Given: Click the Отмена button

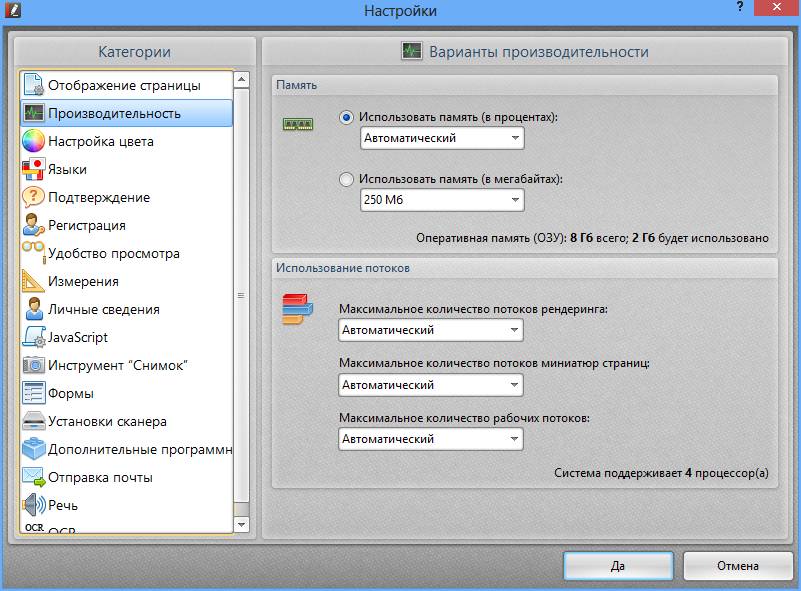Looking at the screenshot, I should (736, 565).
